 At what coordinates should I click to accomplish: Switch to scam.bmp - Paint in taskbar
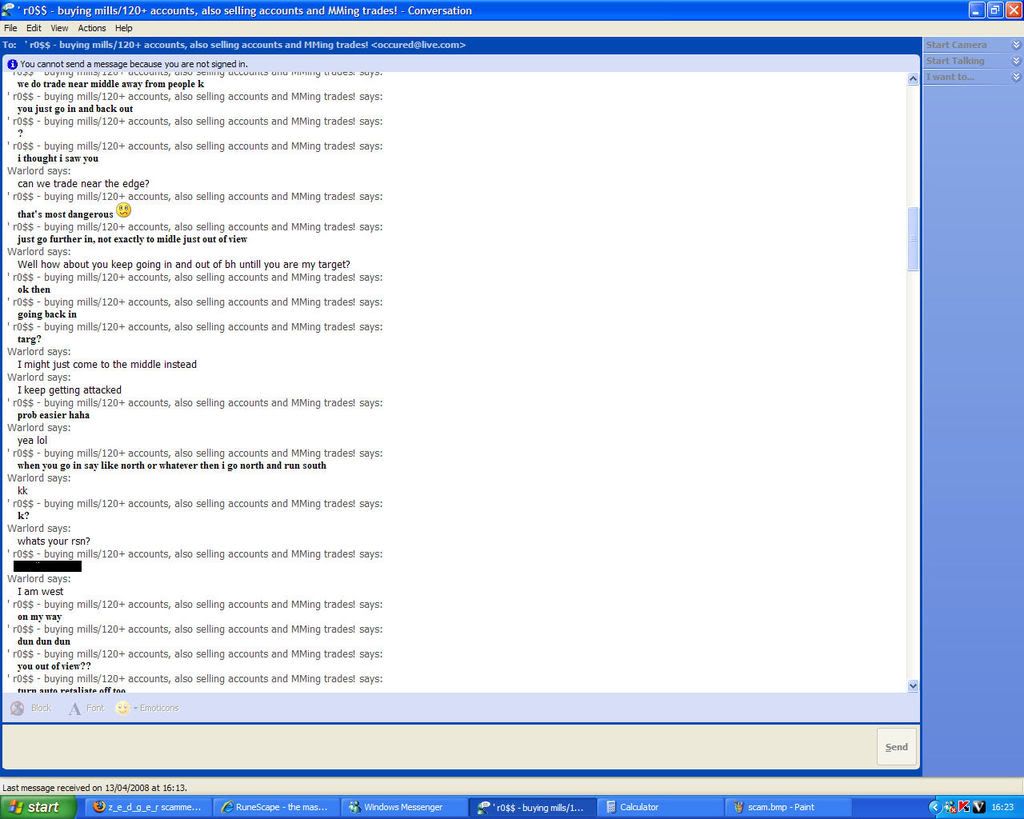tap(787, 807)
